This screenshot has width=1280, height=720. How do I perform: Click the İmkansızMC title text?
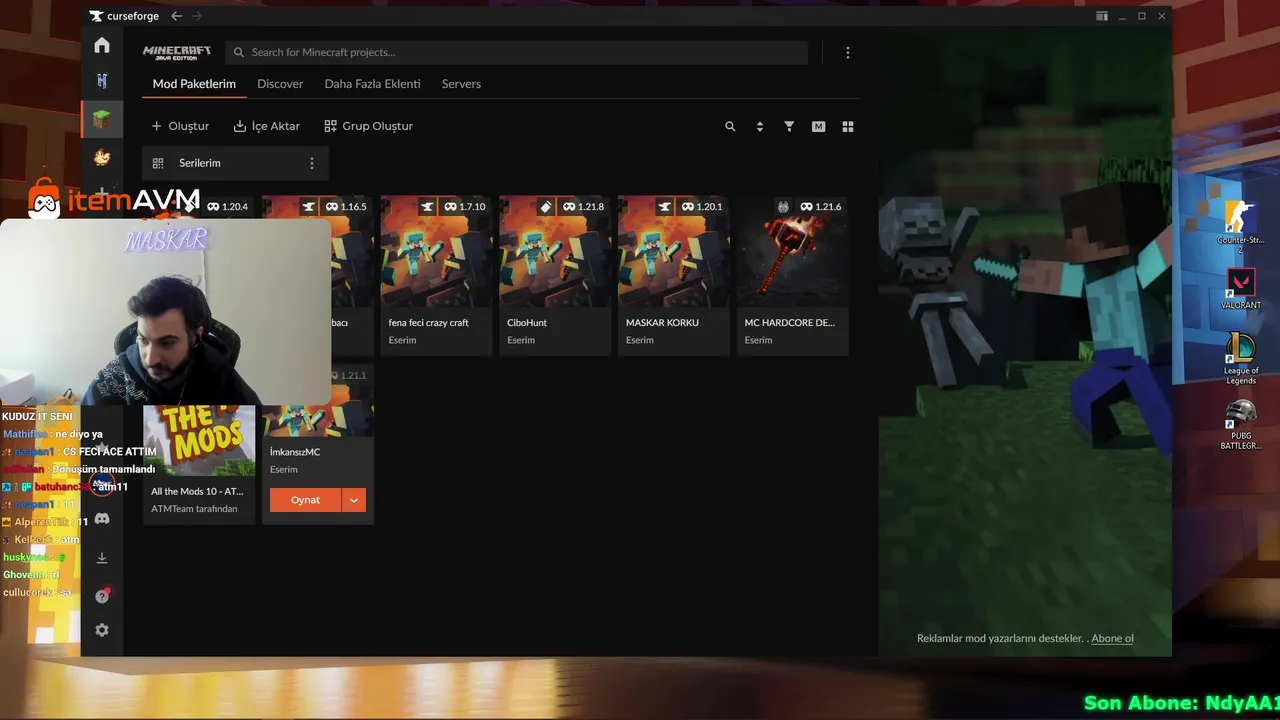[x=295, y=452]
